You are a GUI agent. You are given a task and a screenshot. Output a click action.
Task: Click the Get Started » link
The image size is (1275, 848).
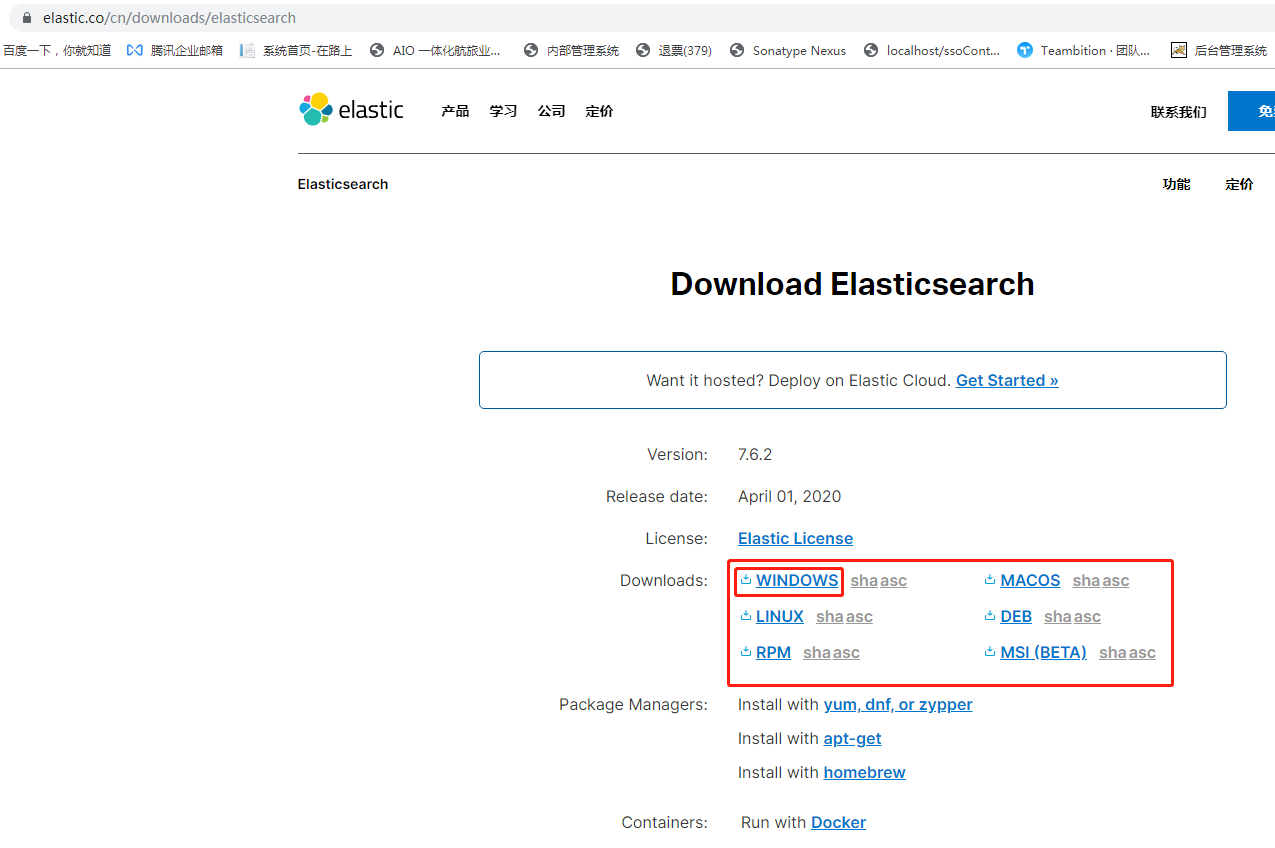tap(1007, 380)
